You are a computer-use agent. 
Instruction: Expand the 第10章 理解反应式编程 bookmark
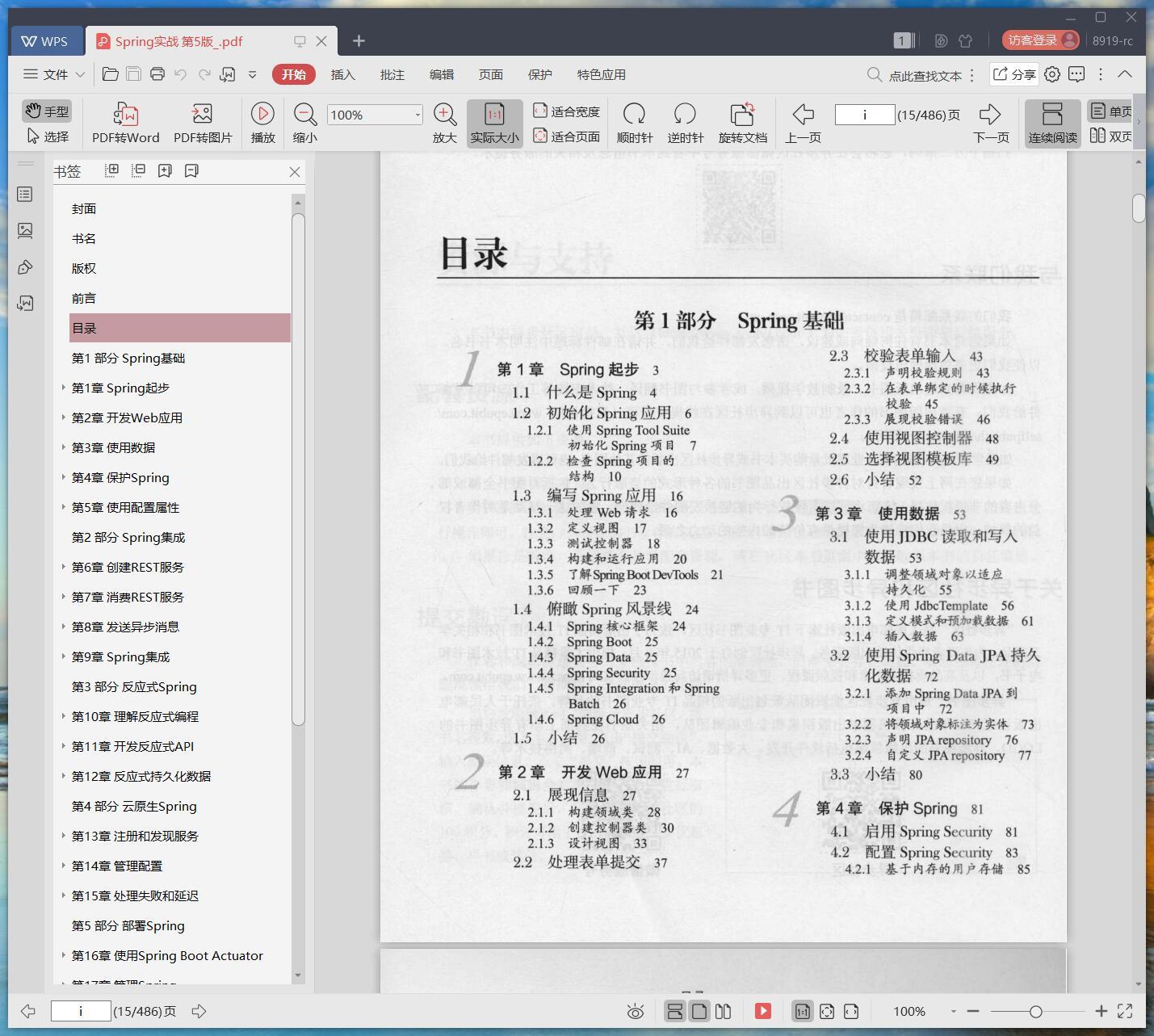pyautogui.click(x=64, y=716)
